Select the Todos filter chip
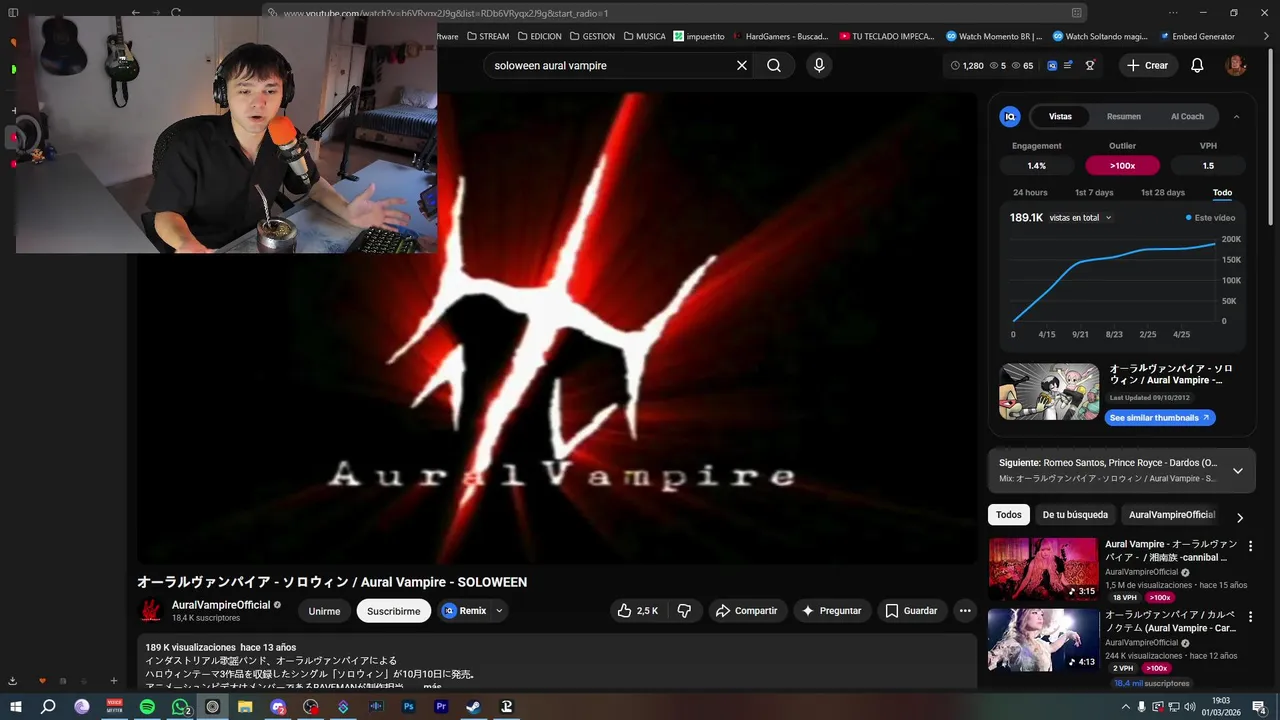 pyautogui.click(x=1009, y=515)
